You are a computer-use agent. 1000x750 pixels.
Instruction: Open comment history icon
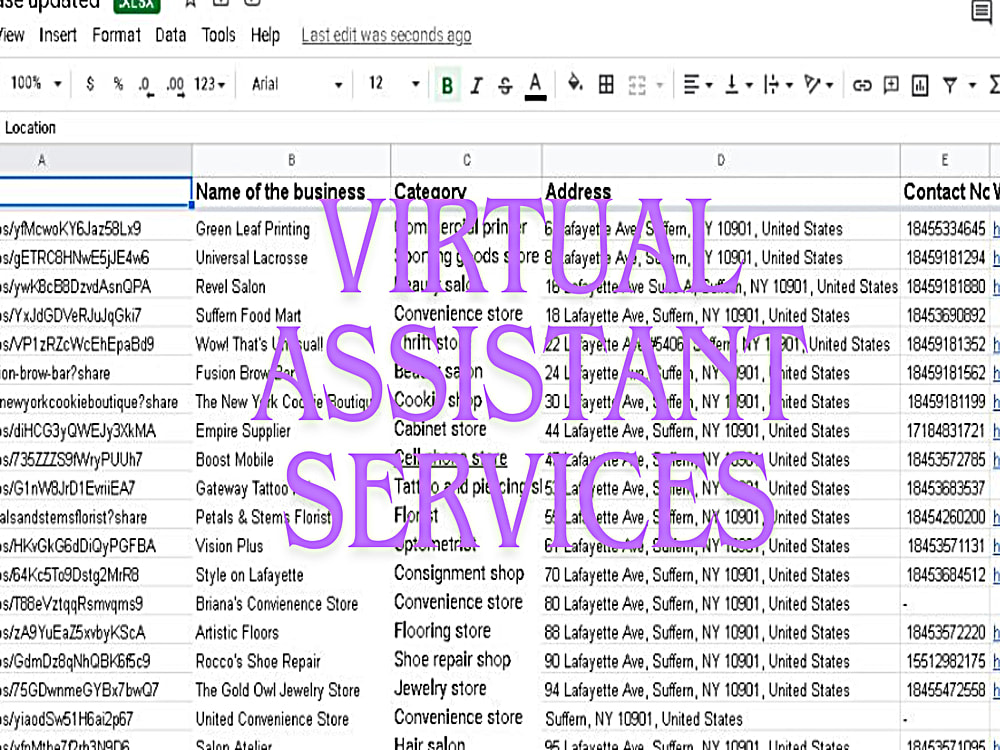pyautogui.click(x=981, y=11)
